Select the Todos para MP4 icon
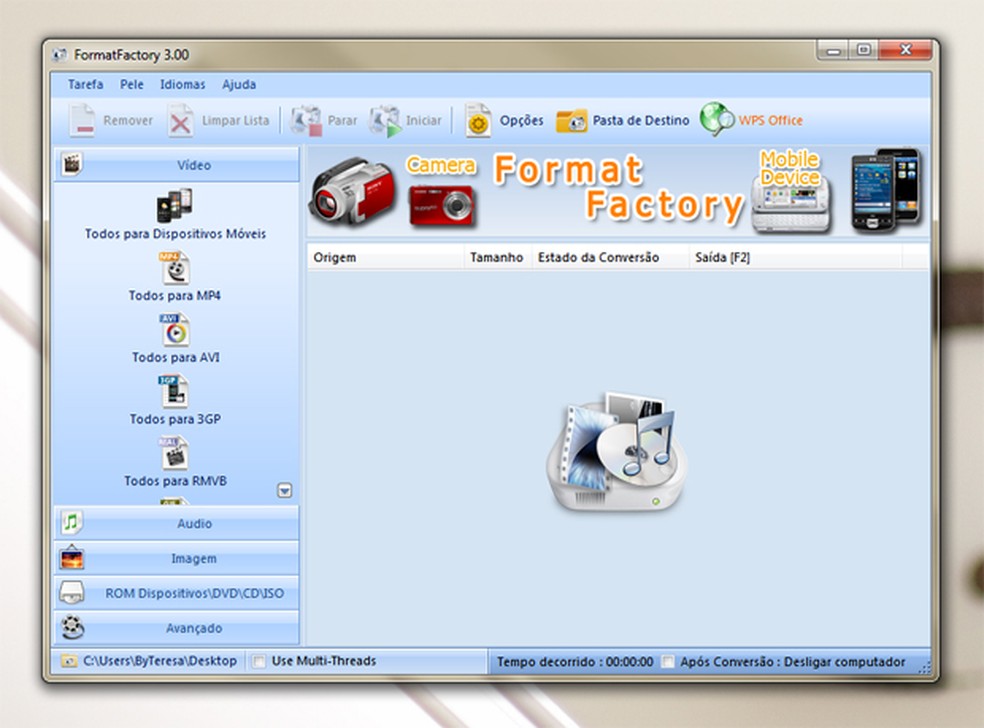This screenshot has width=984, height=728. point(174,268)
